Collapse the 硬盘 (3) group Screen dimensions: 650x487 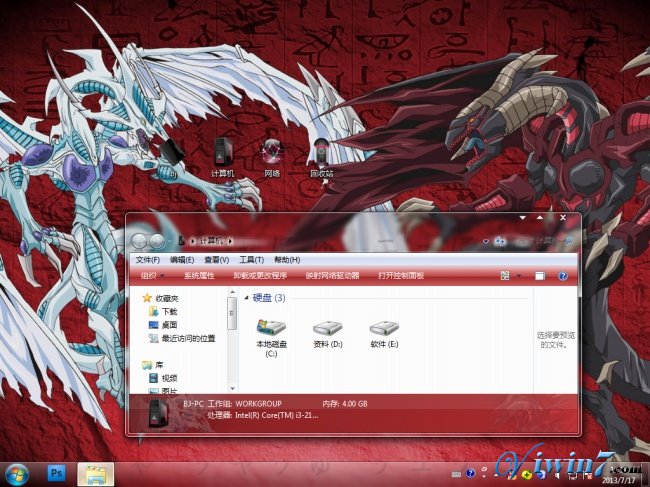pyautogui.click(x=247, y=298)
